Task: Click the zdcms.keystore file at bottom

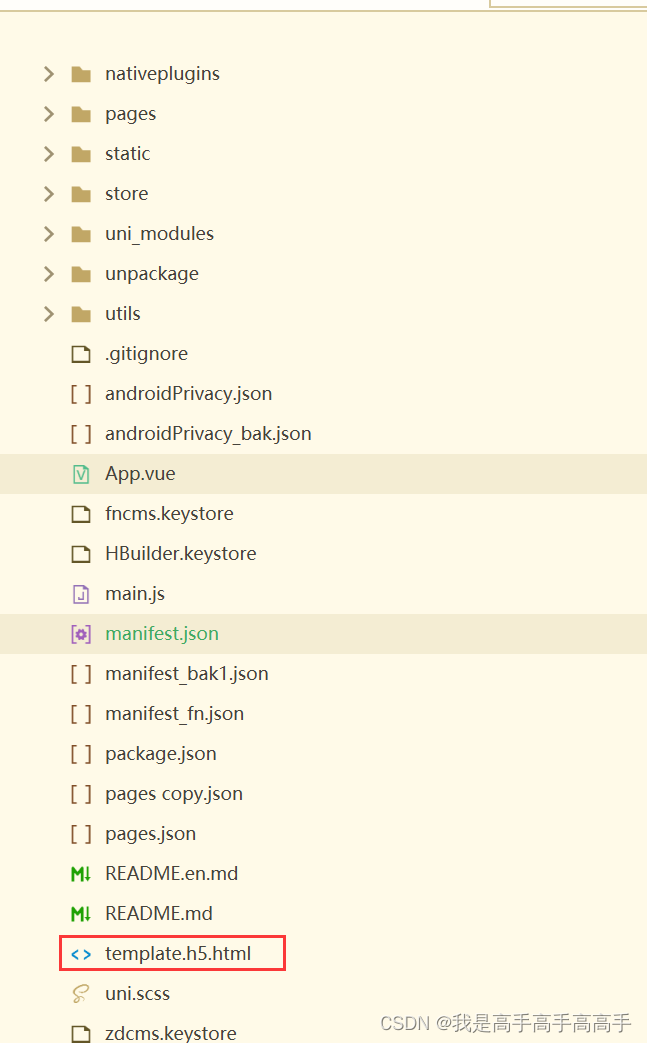Action: [x=171, y=1032]
